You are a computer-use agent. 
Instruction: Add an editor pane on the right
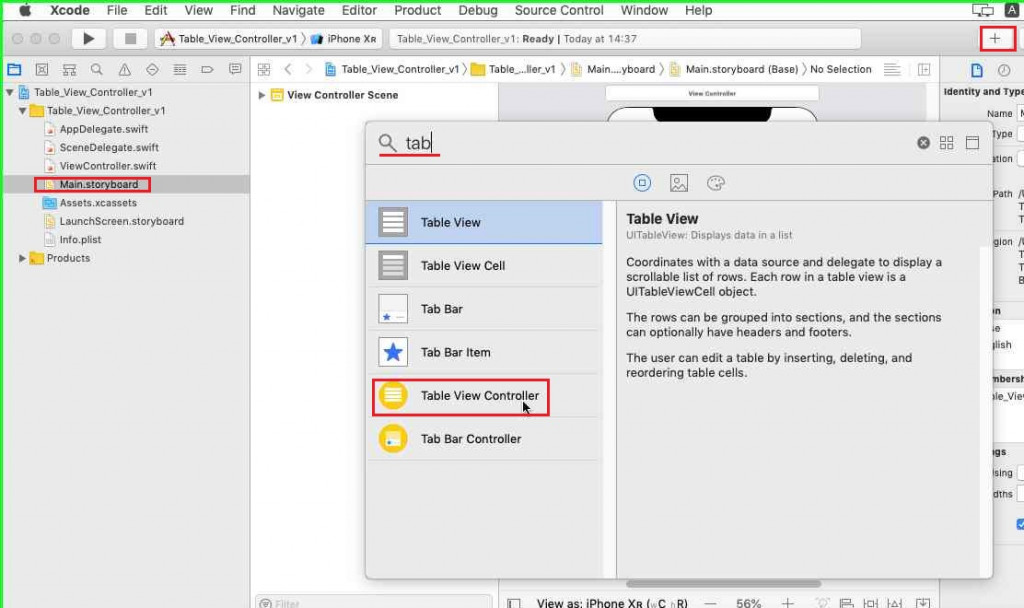[x=924, y=69]
